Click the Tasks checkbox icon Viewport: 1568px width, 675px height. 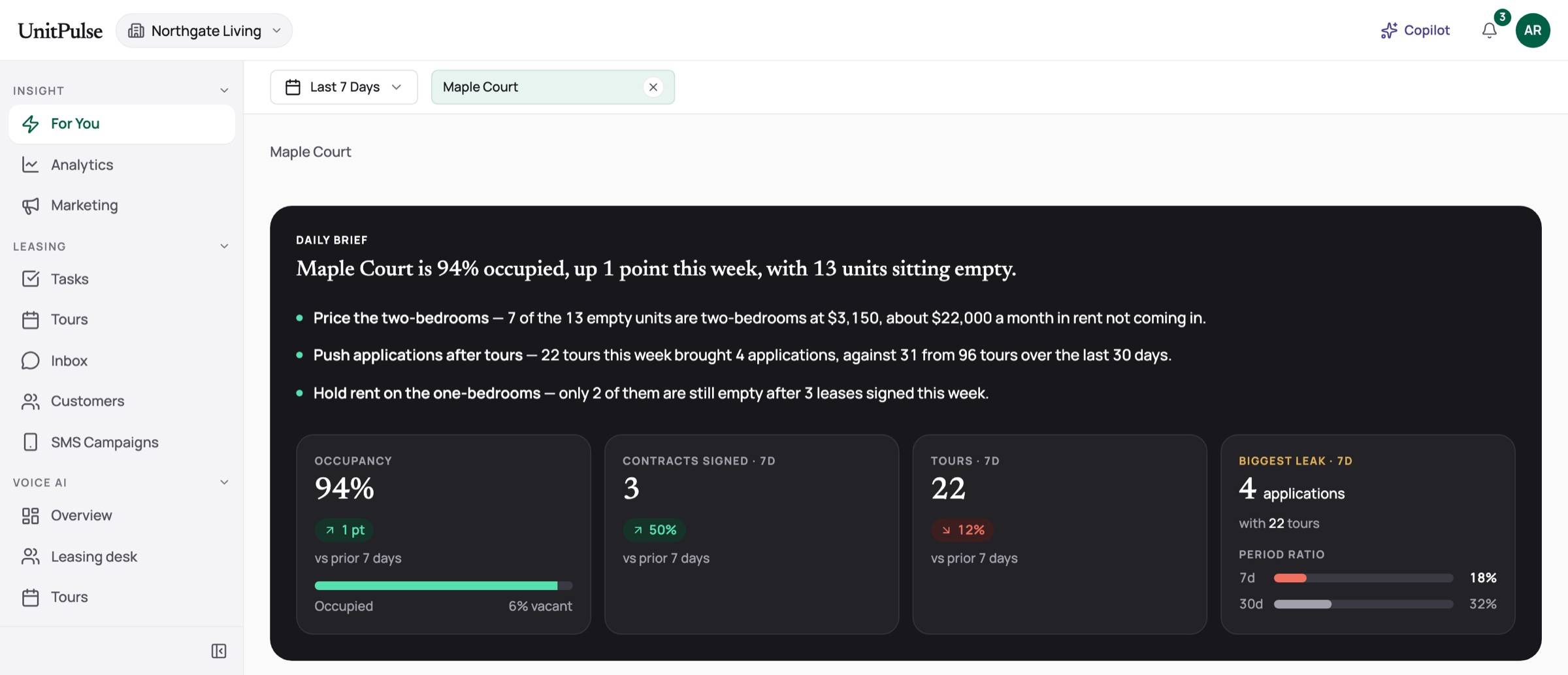pos(30,279)
